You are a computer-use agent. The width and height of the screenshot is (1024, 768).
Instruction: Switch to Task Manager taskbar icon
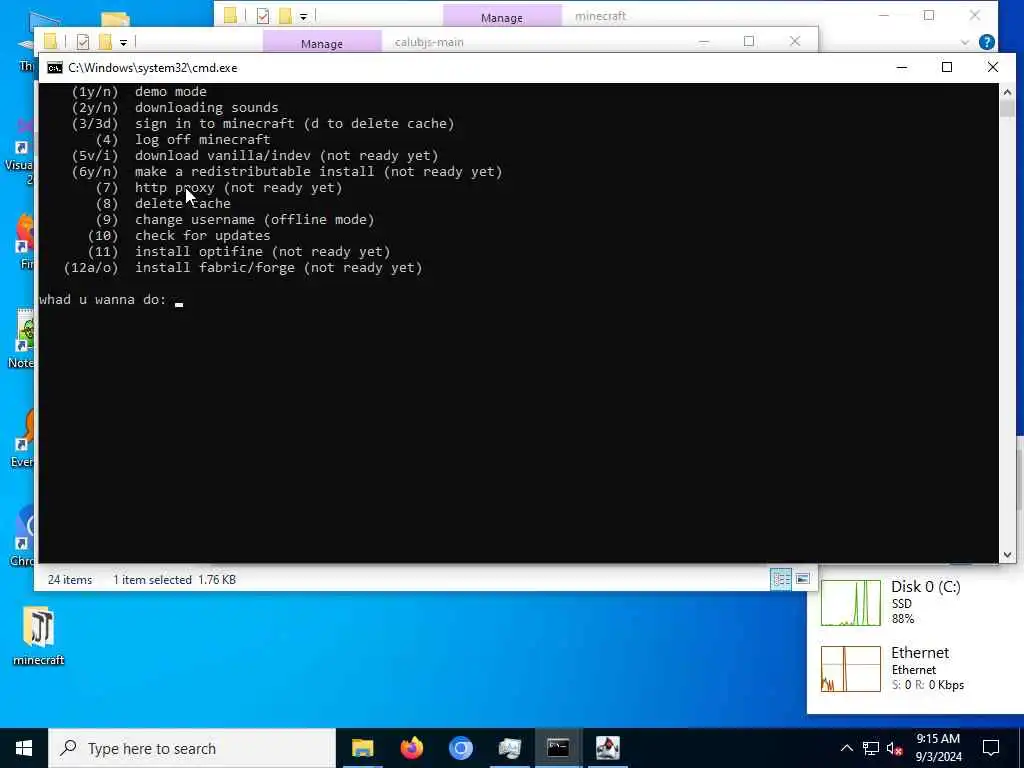pos(509,748)
